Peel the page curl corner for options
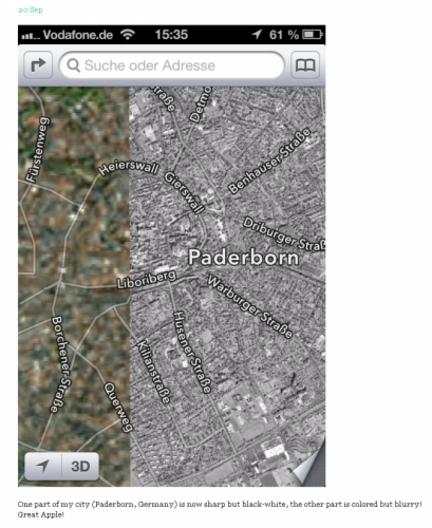This screenshot has height=528, width=432. click(x=310, y=466)
